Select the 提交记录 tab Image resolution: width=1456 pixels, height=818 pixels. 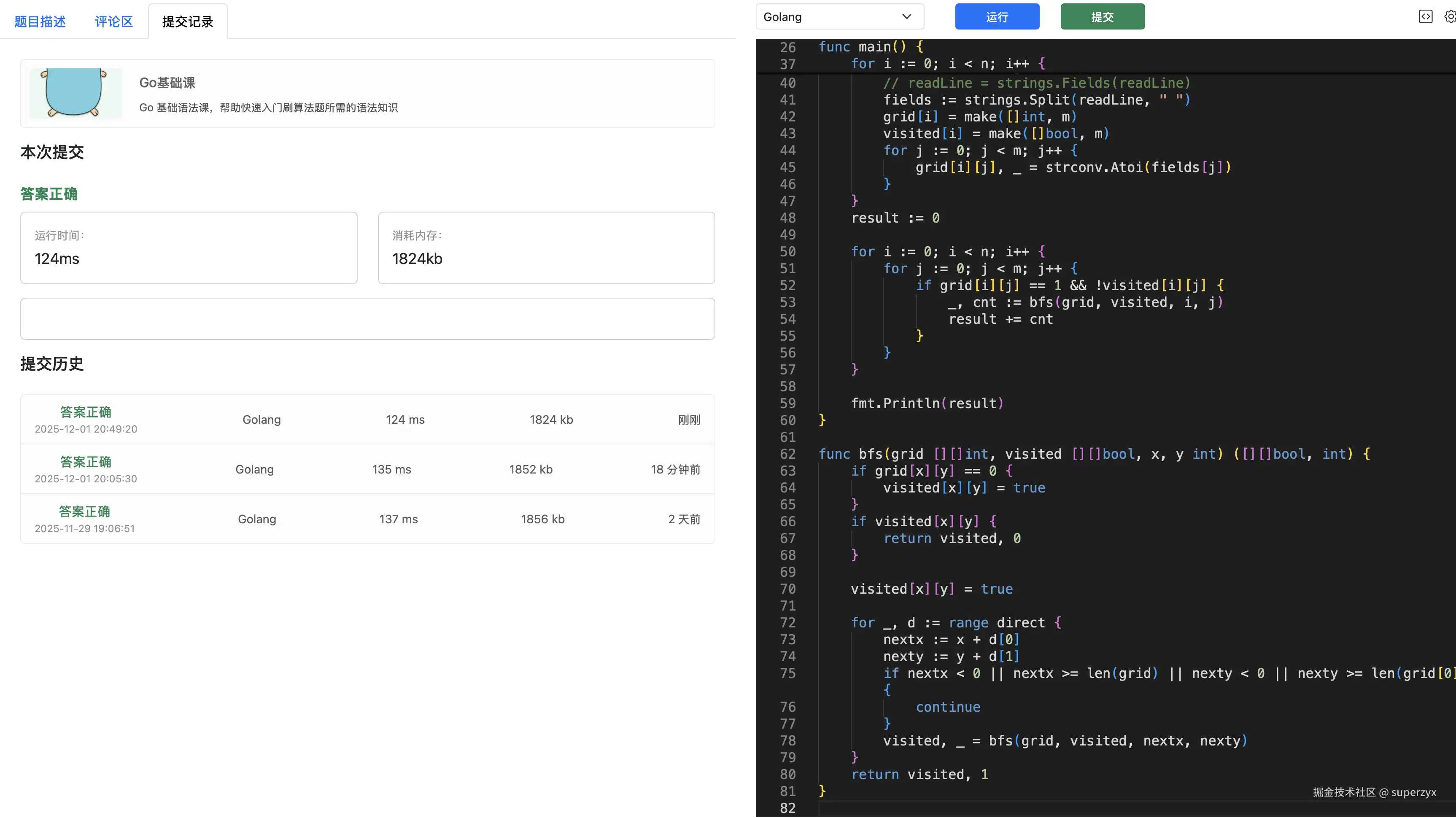188,22
